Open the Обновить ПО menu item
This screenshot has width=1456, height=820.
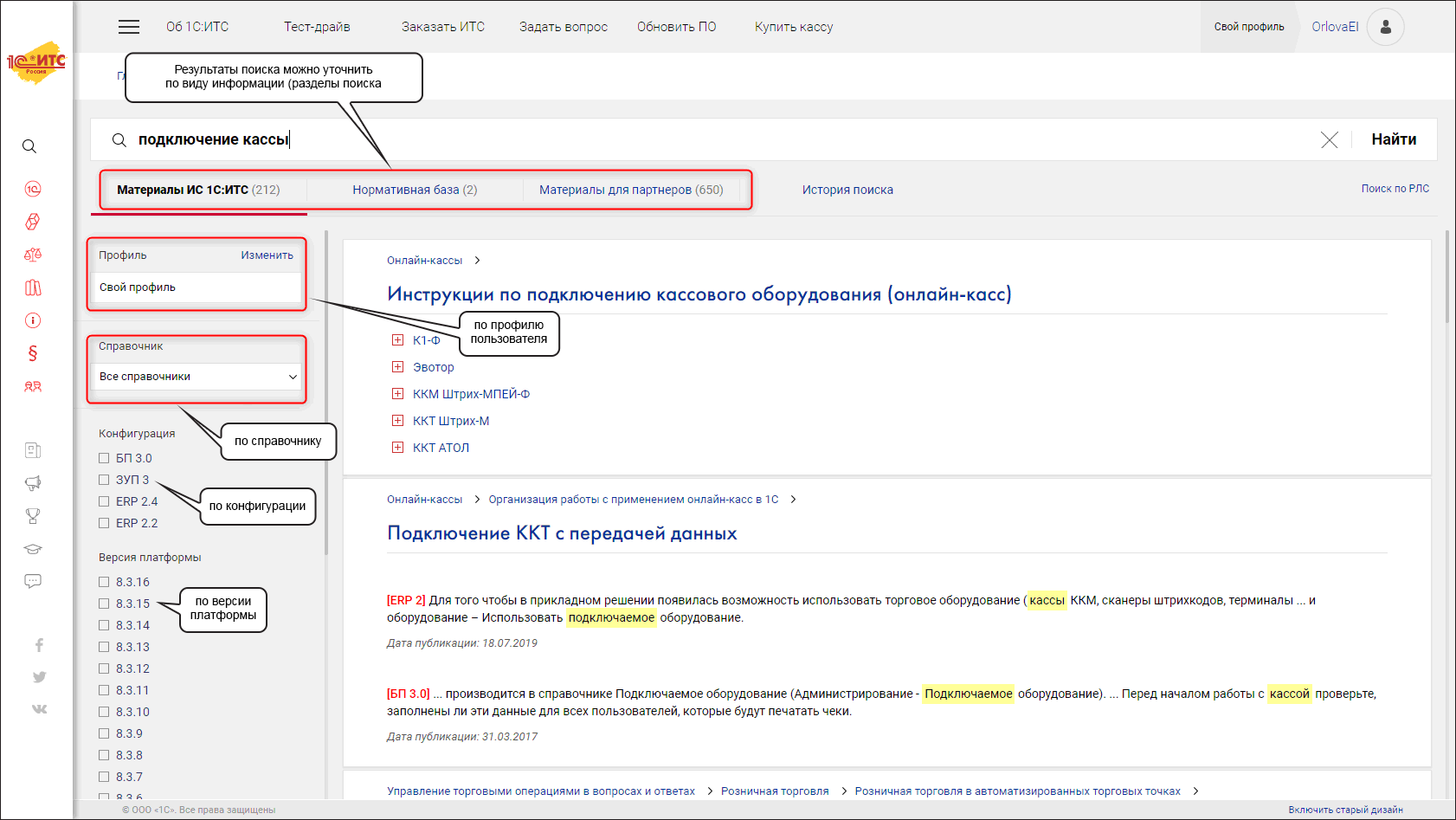pyautogui.click(x=677, y=27)
